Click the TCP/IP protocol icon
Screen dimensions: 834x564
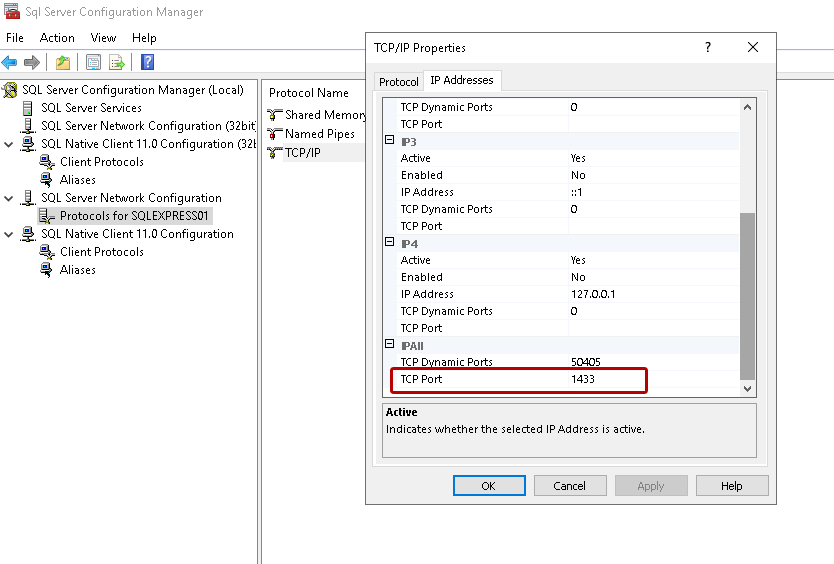[274, 153]
